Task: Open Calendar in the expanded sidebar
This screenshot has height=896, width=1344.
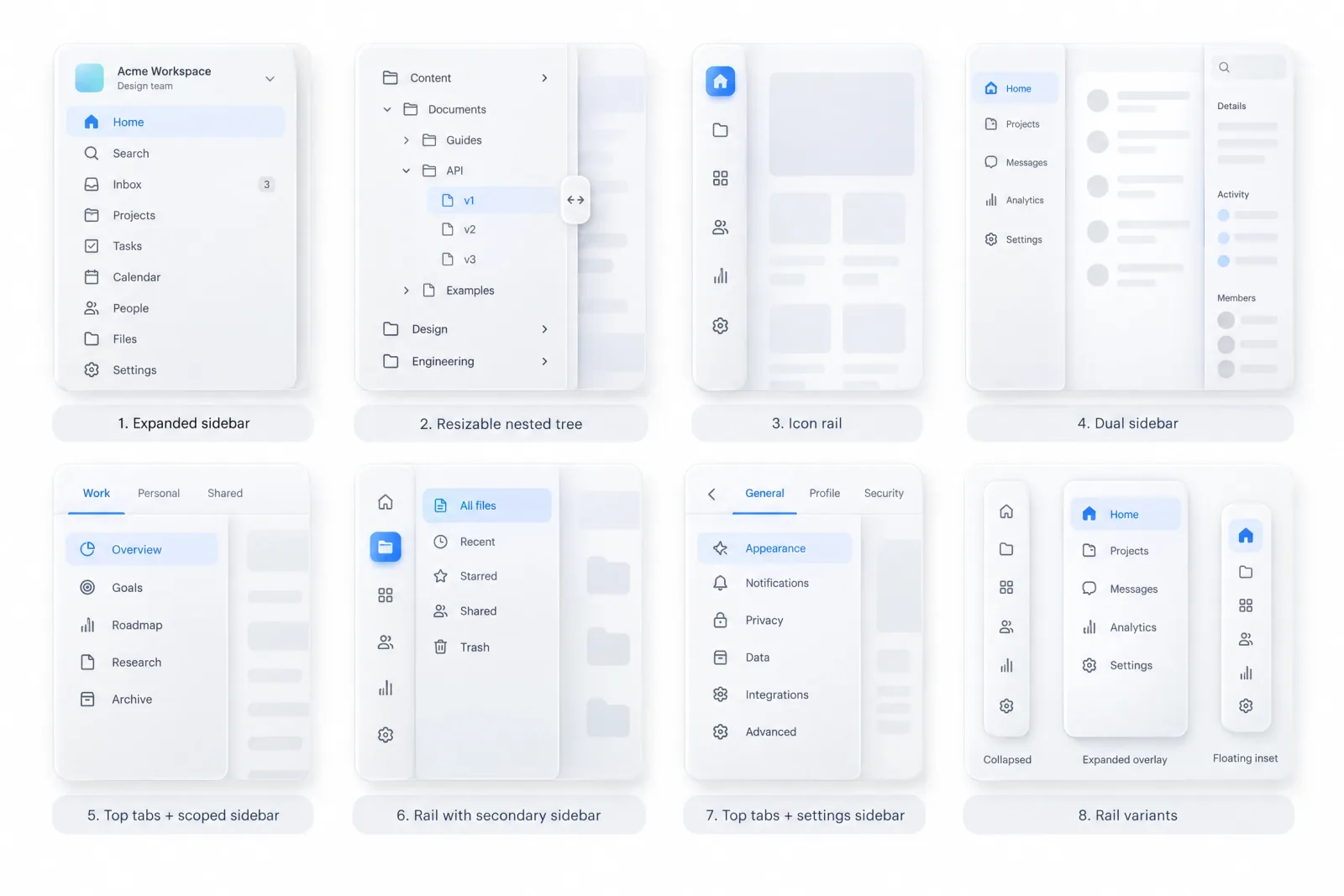Action: coord(176,277)
